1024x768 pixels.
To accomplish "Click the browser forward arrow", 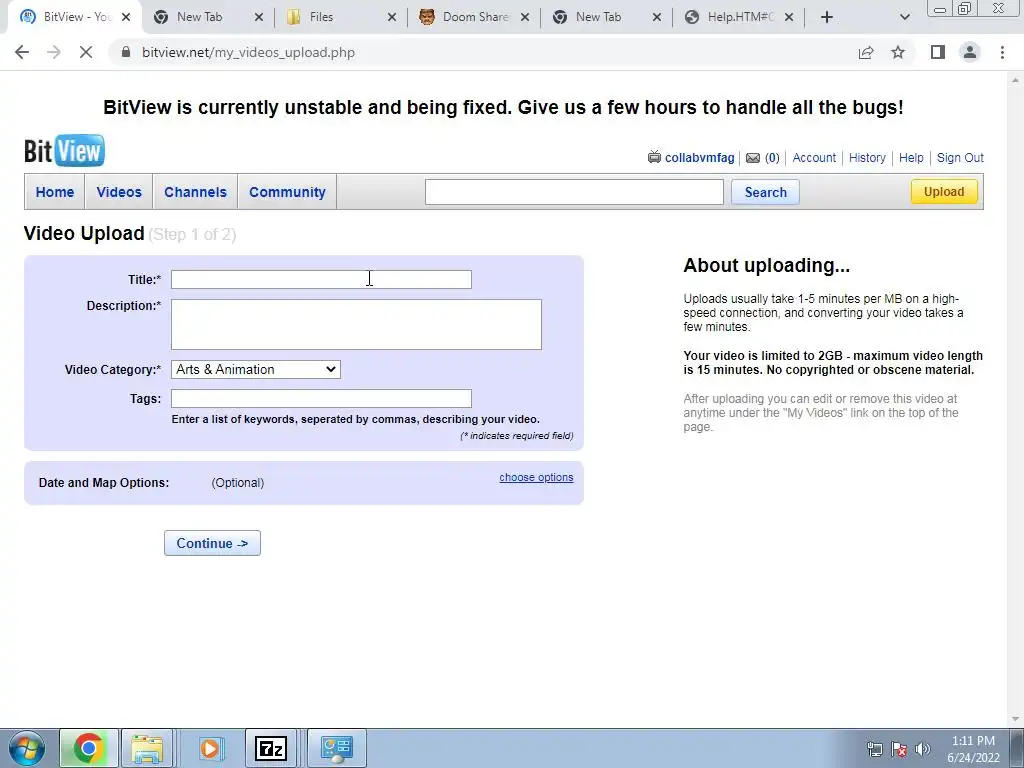I will point(54,52).
